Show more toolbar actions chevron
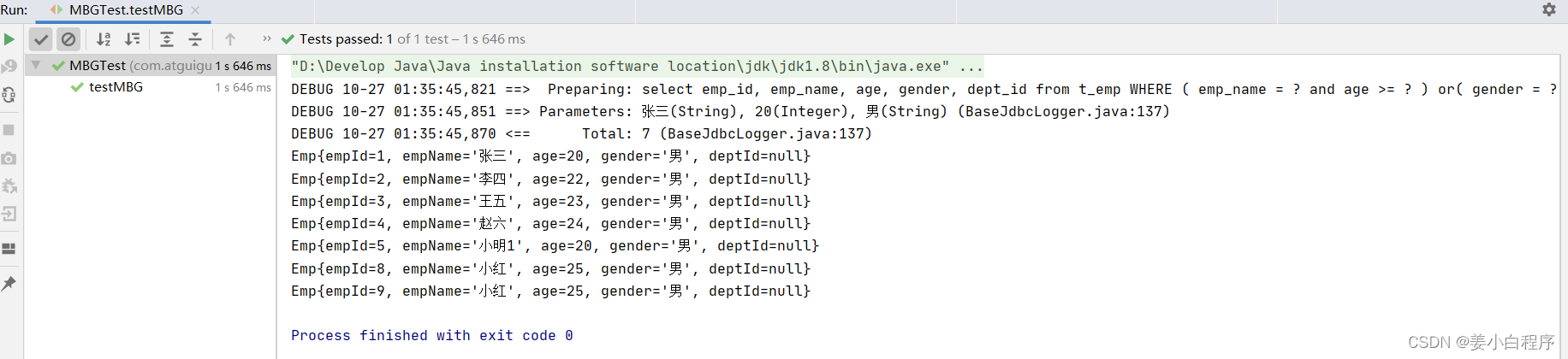Viewport: 1568px width, 359px height. (x=266, y=38)
